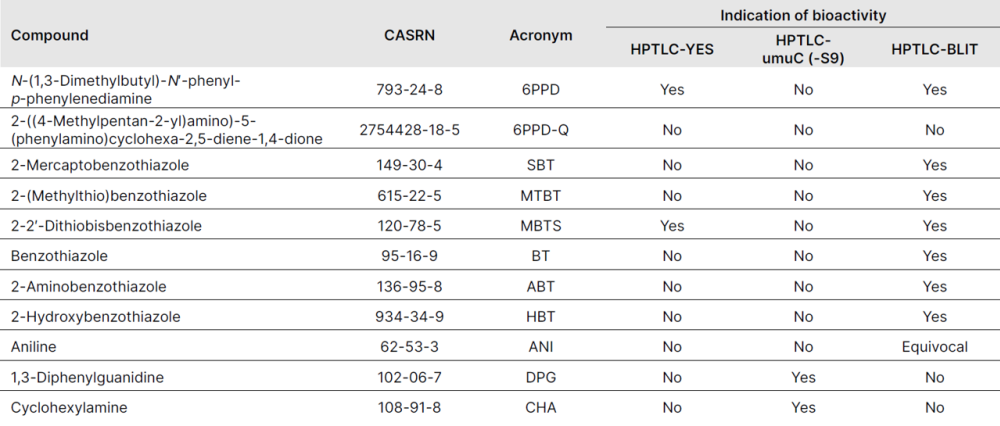Image resolution: width=1000 pixels, height=426 pixels.
Task: Click the Acronym column header
Action: (x=541, y=35)
